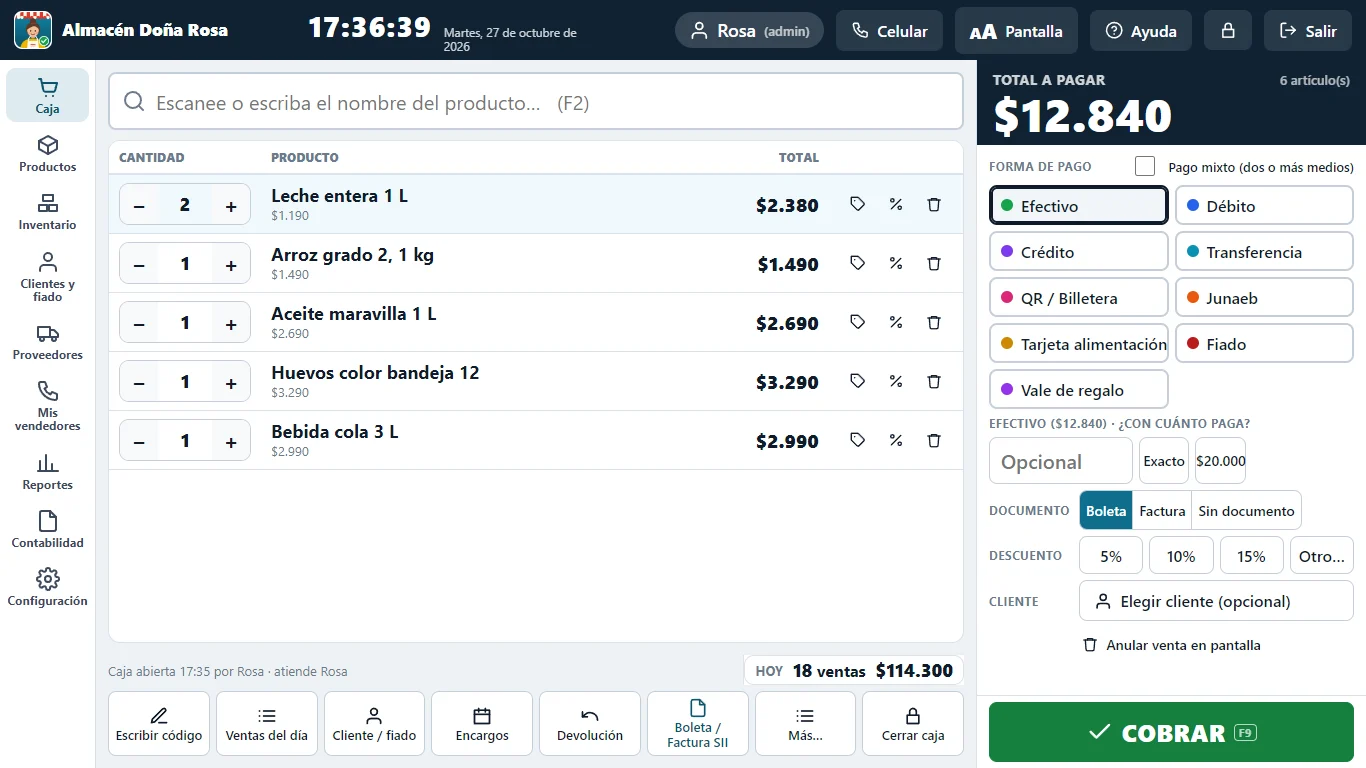Click the price tag icon for Leche entera
Screen dimensions: 1366x768
tap(857, 204)
